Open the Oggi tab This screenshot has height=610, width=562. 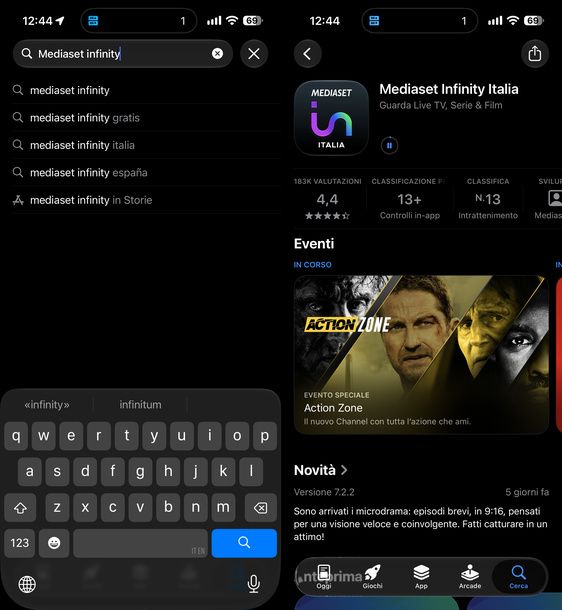click(324, 577)
